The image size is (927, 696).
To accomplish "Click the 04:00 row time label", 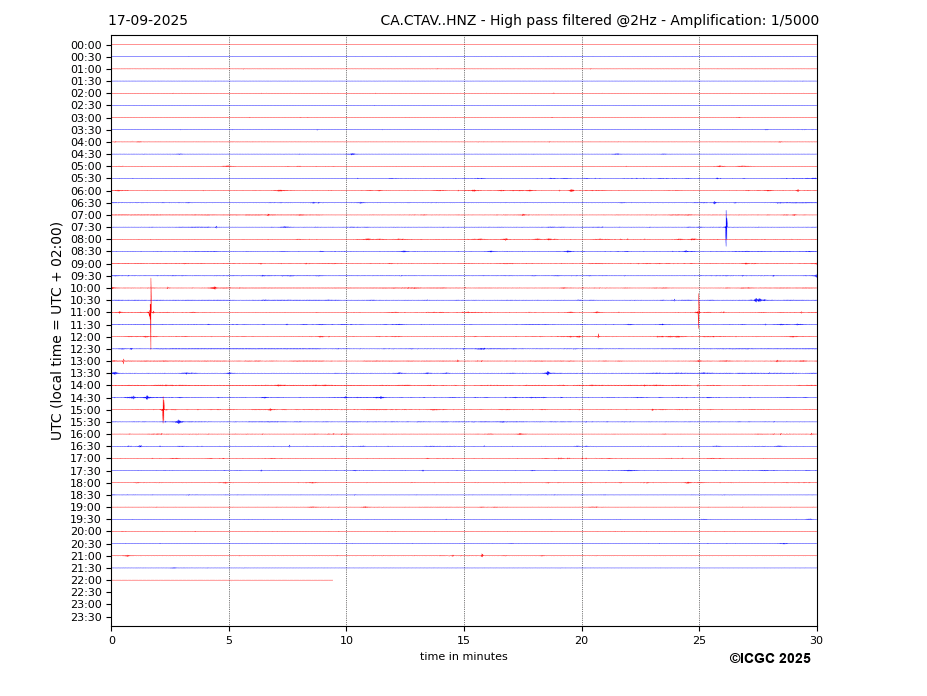I will (86, 143).
